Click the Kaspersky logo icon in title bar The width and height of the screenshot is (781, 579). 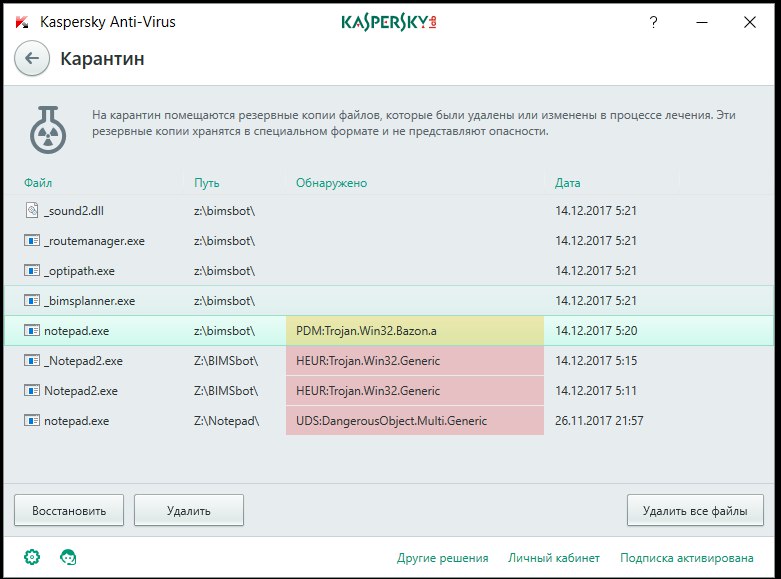click(21, 22)
